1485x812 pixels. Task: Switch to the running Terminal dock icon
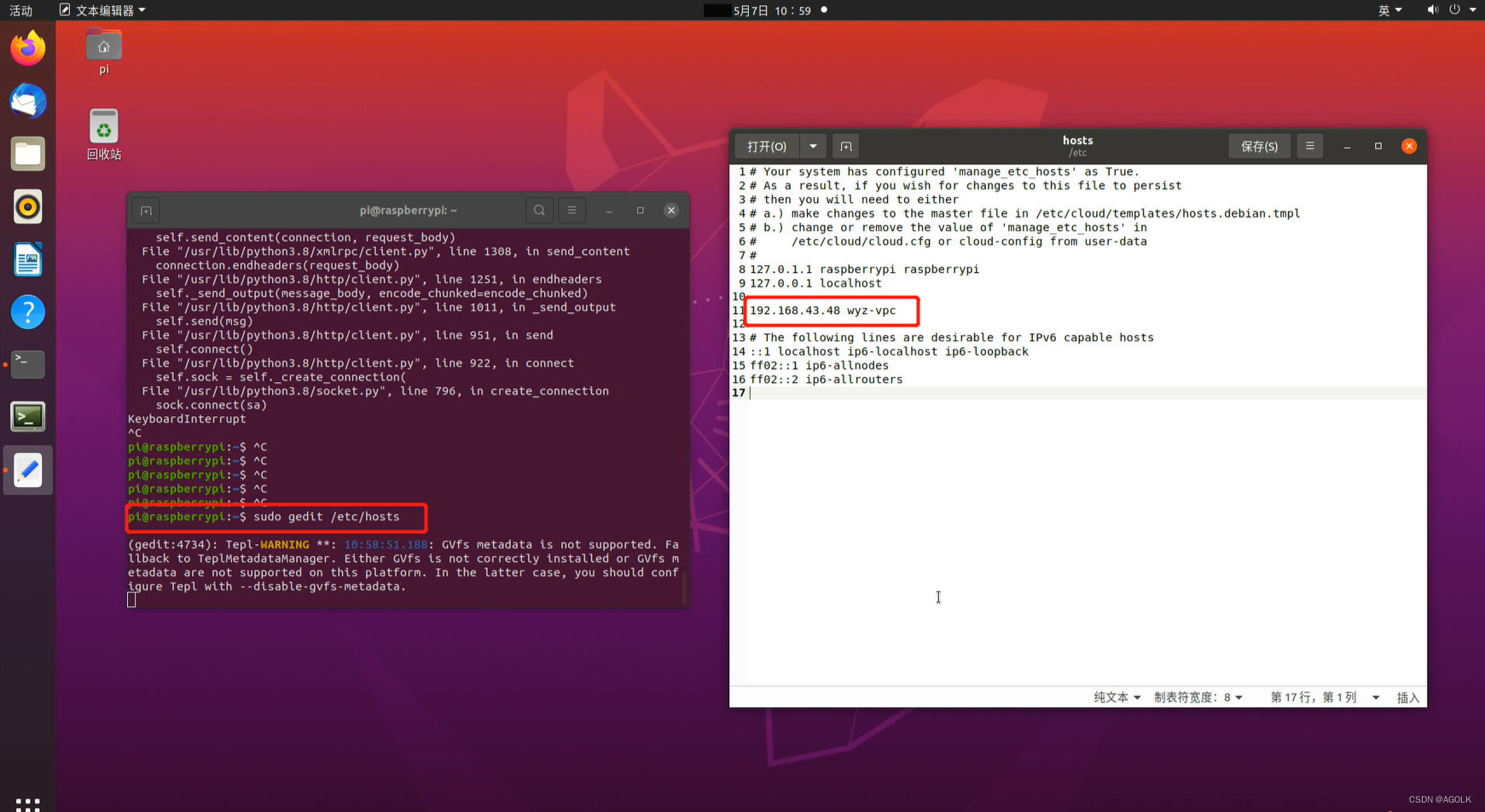27,364
